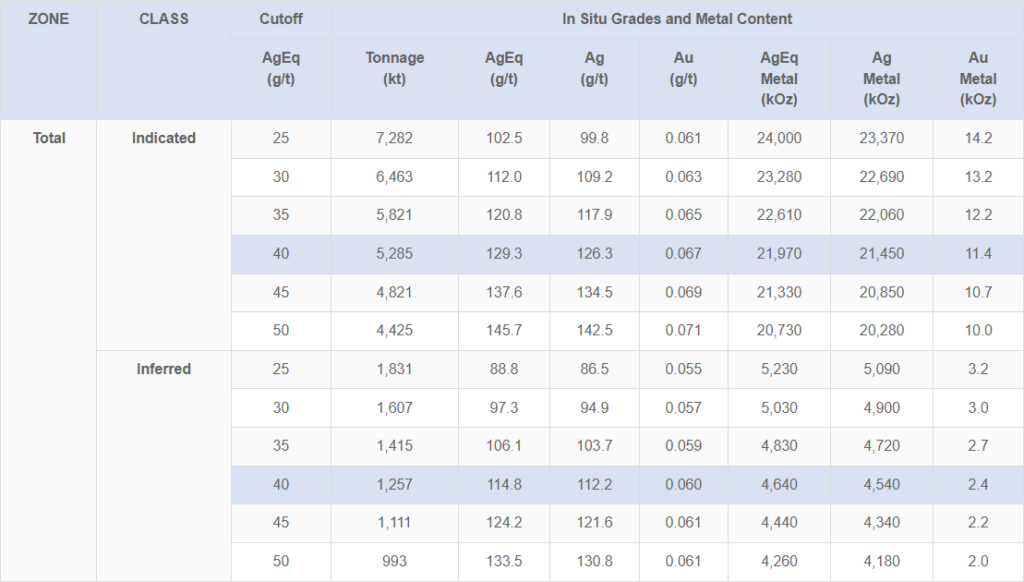The width and height of the screenshot is (1024, 582).
Task: Select the AgEq grade value 145.7
Action: pos(503,331)
